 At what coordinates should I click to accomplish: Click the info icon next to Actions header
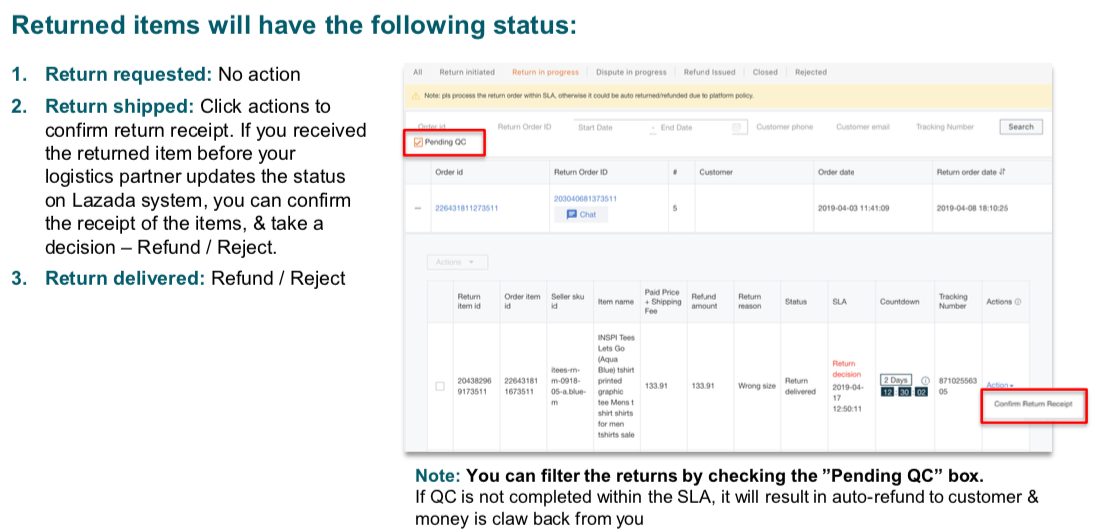[x=1018, y=301]
